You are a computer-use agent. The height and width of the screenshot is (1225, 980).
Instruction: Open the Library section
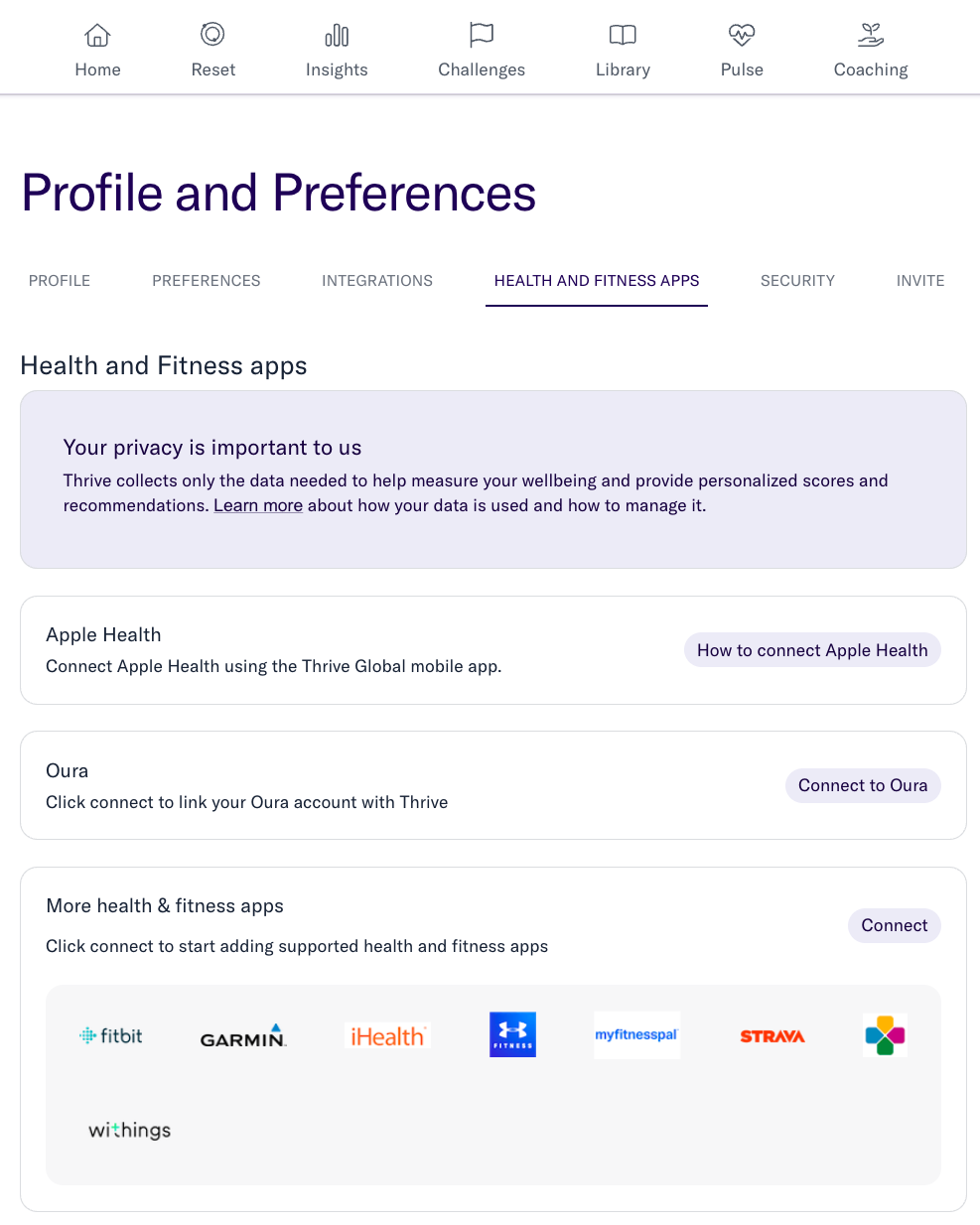point(623,47)
